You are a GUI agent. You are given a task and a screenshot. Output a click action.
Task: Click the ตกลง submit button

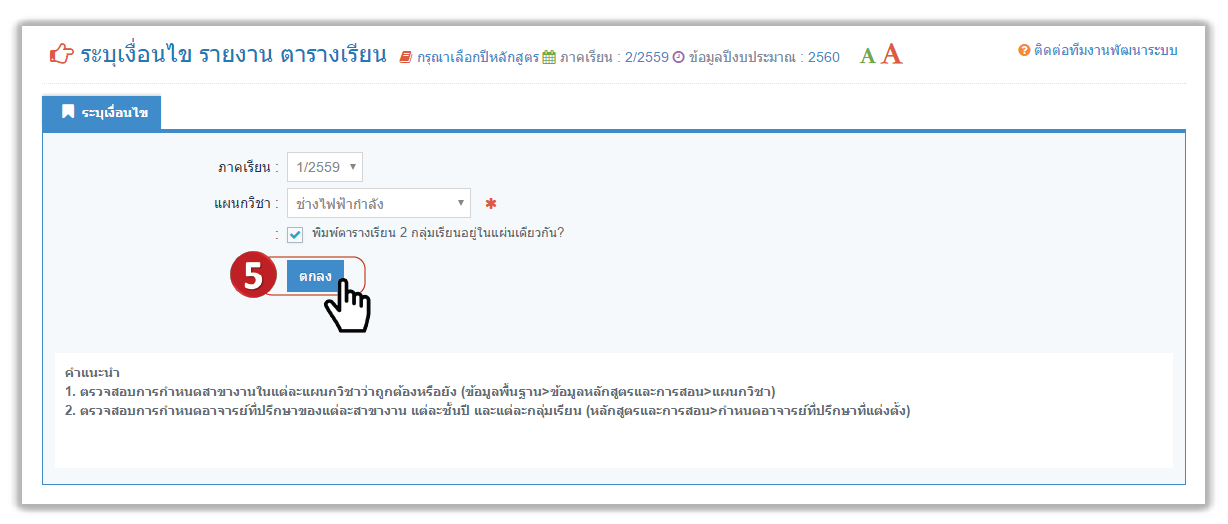click(x=315, y=276)
